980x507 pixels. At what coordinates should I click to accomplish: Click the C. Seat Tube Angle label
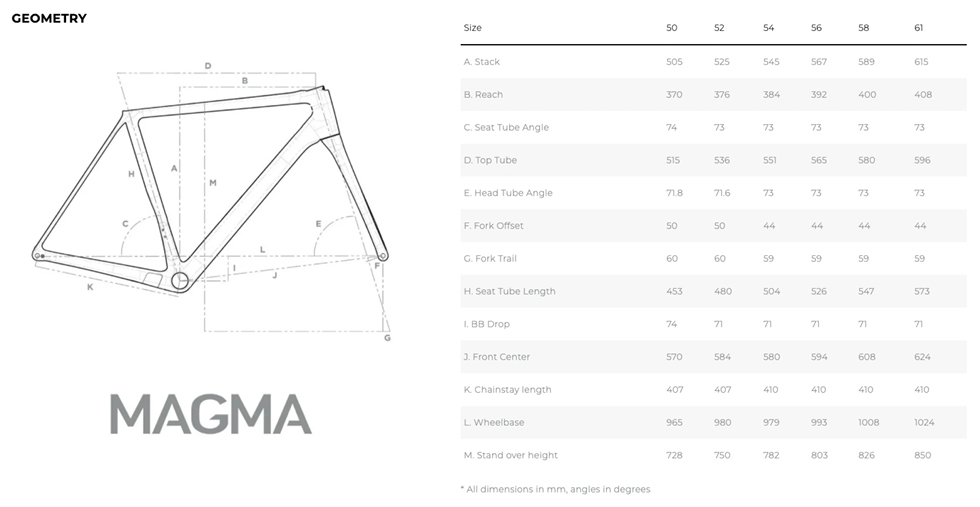pos(506,127)
